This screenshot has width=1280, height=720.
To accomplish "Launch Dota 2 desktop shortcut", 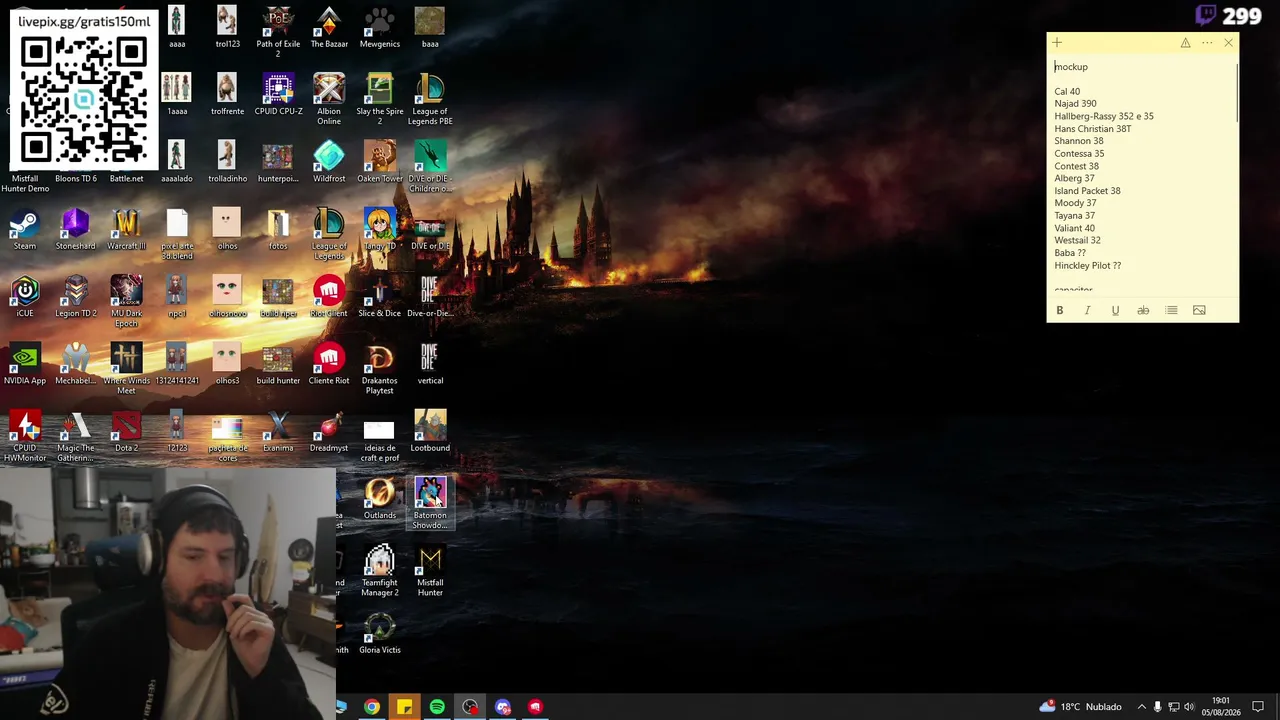I will pos(126,430).
